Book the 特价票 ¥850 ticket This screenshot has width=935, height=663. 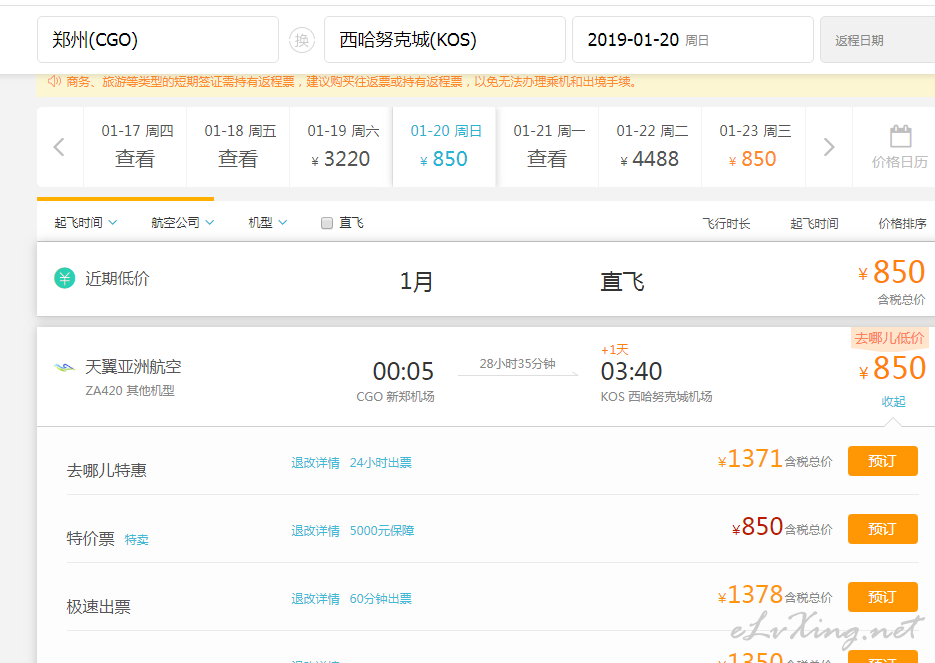883,529
